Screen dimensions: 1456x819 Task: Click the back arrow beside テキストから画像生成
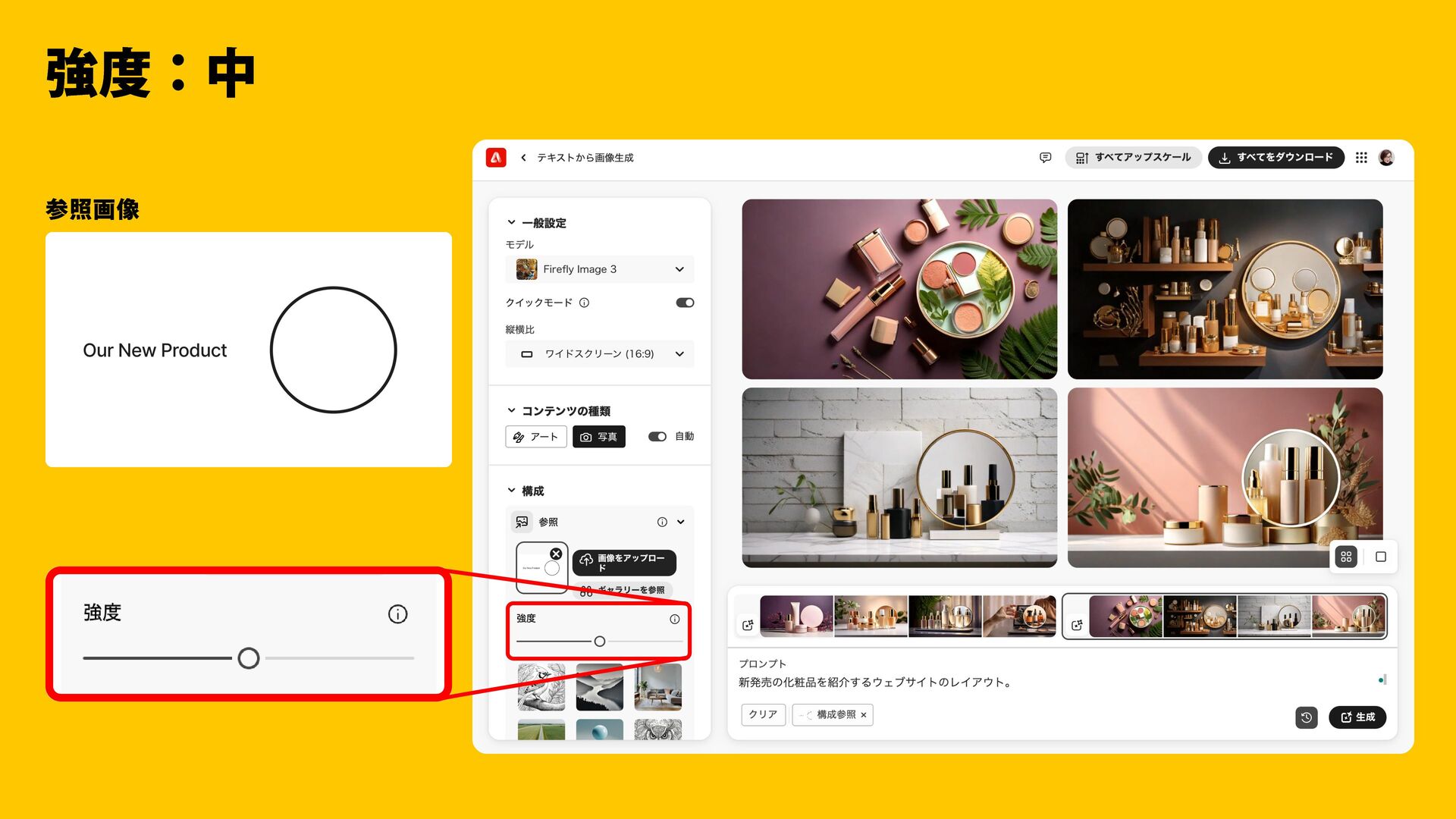pos(523,158)
